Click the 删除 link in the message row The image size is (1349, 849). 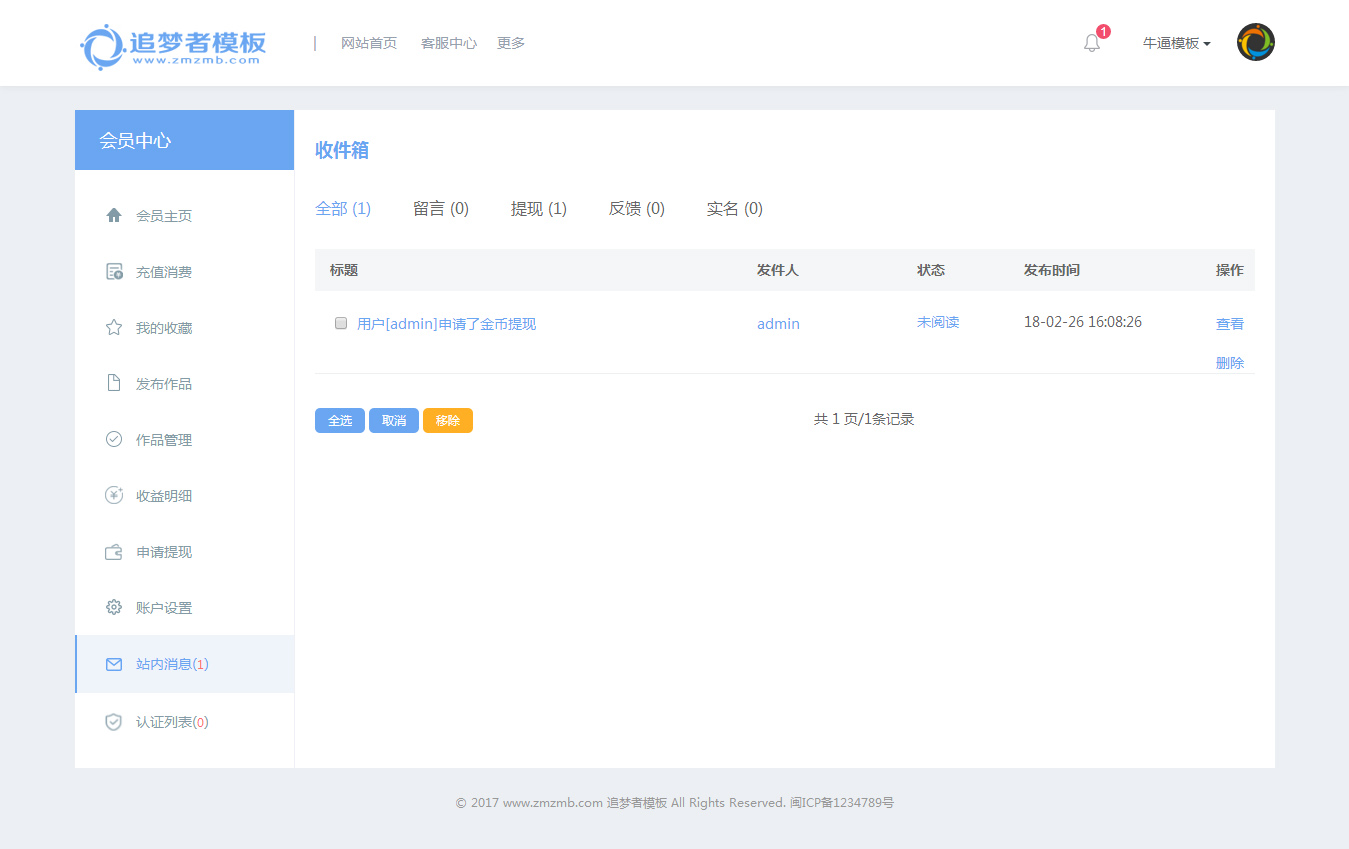coord(1229,363)
